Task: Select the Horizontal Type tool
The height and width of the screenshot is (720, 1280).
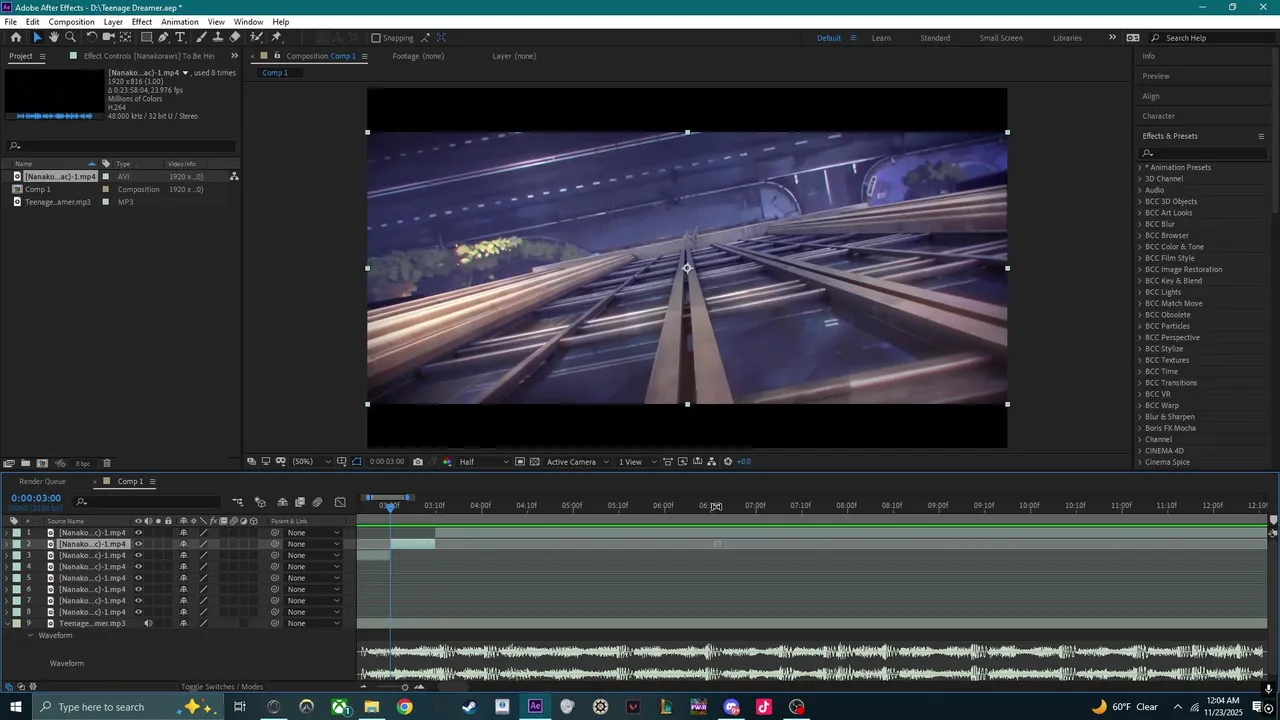Action: click(180, 37)
